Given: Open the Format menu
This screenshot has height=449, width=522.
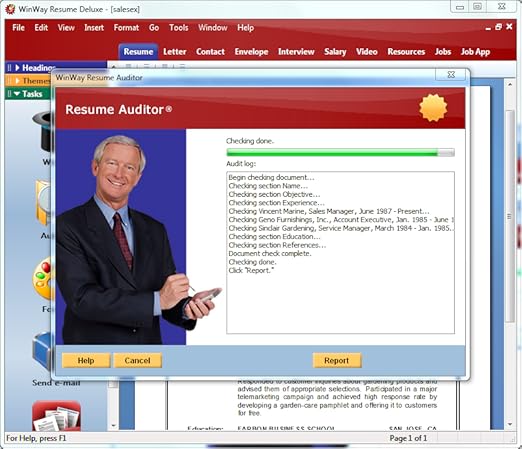Looking at the screenshot, I should pyautogui.click(x=126, y=28).
